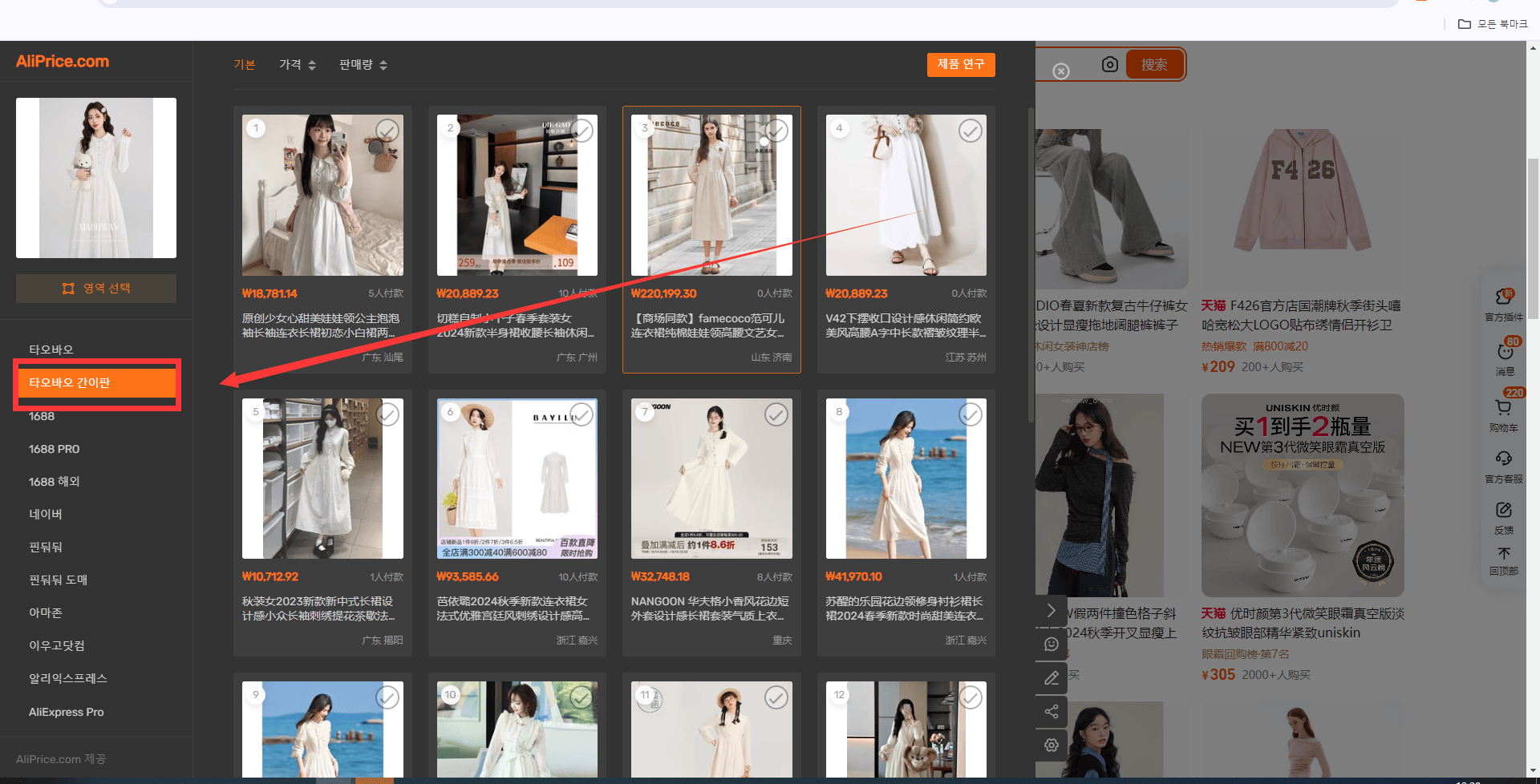Toggle the checkmark on product 8

tap(971, 414)
